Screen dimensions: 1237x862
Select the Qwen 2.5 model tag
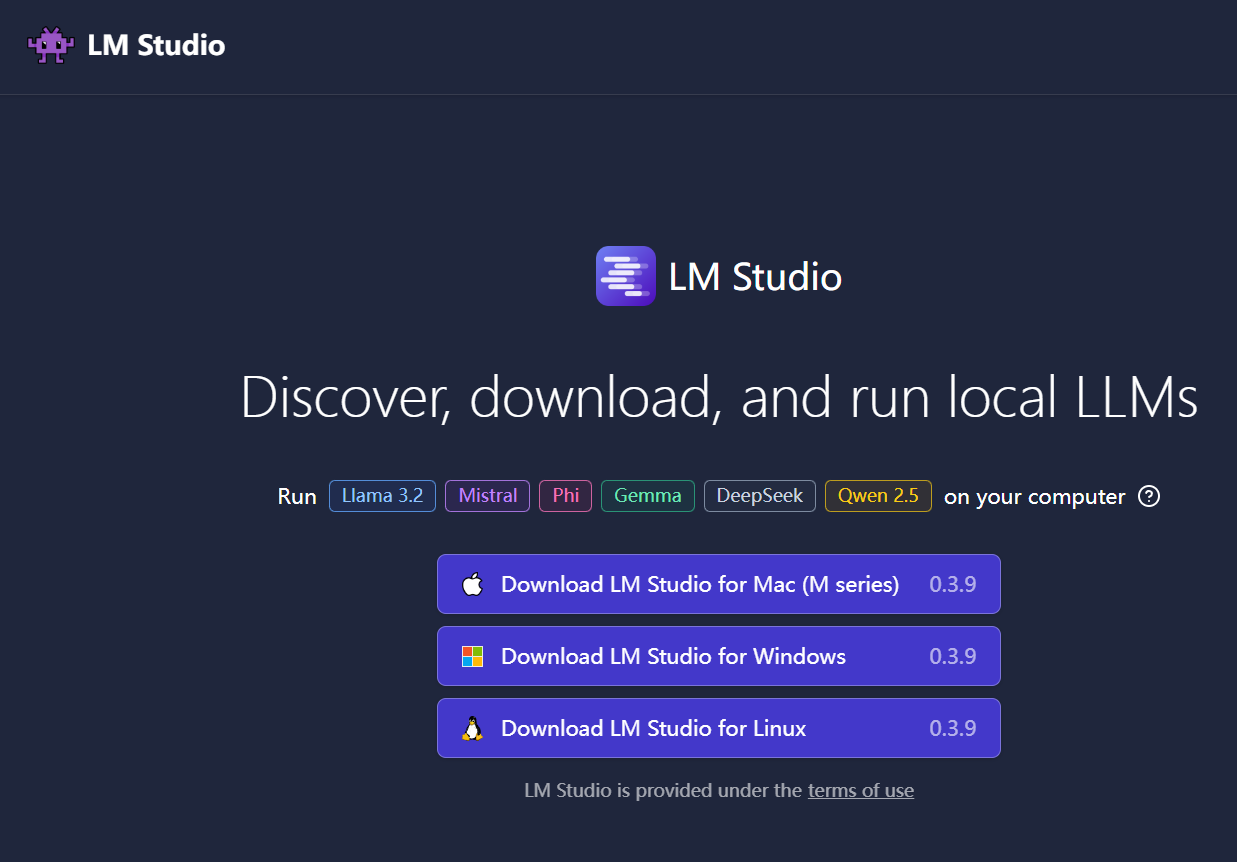coord(878,496)
